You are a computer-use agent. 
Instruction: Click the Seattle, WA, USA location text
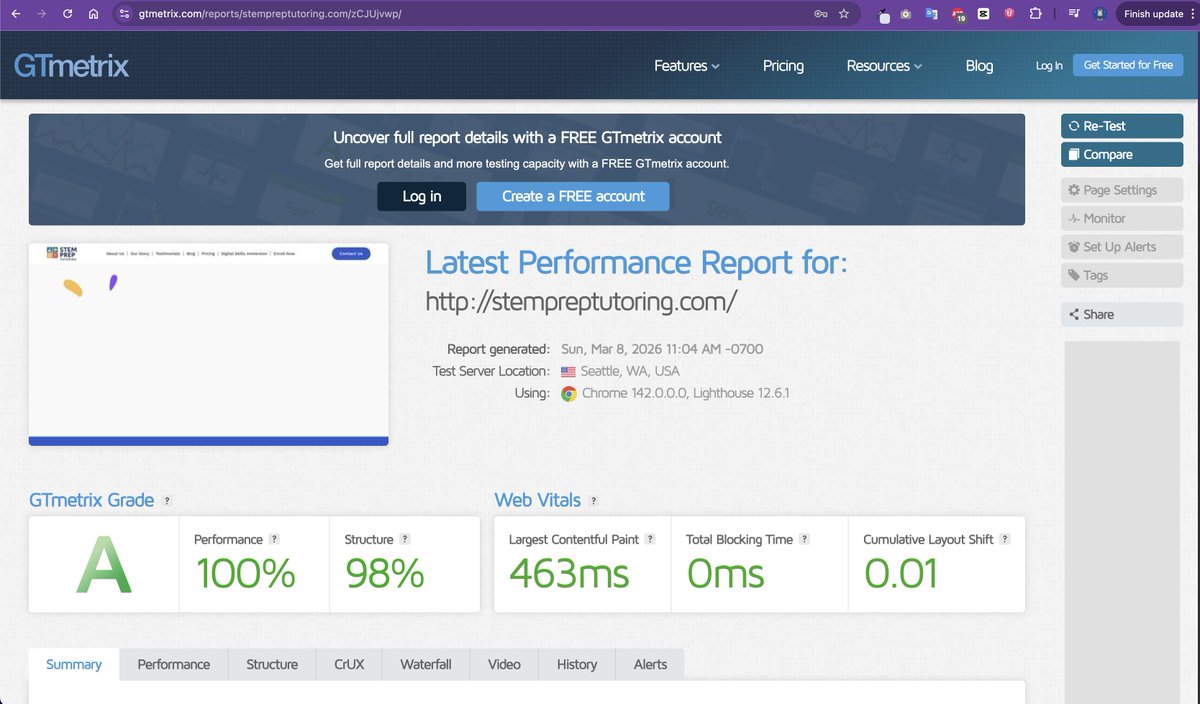pos(630,371)
